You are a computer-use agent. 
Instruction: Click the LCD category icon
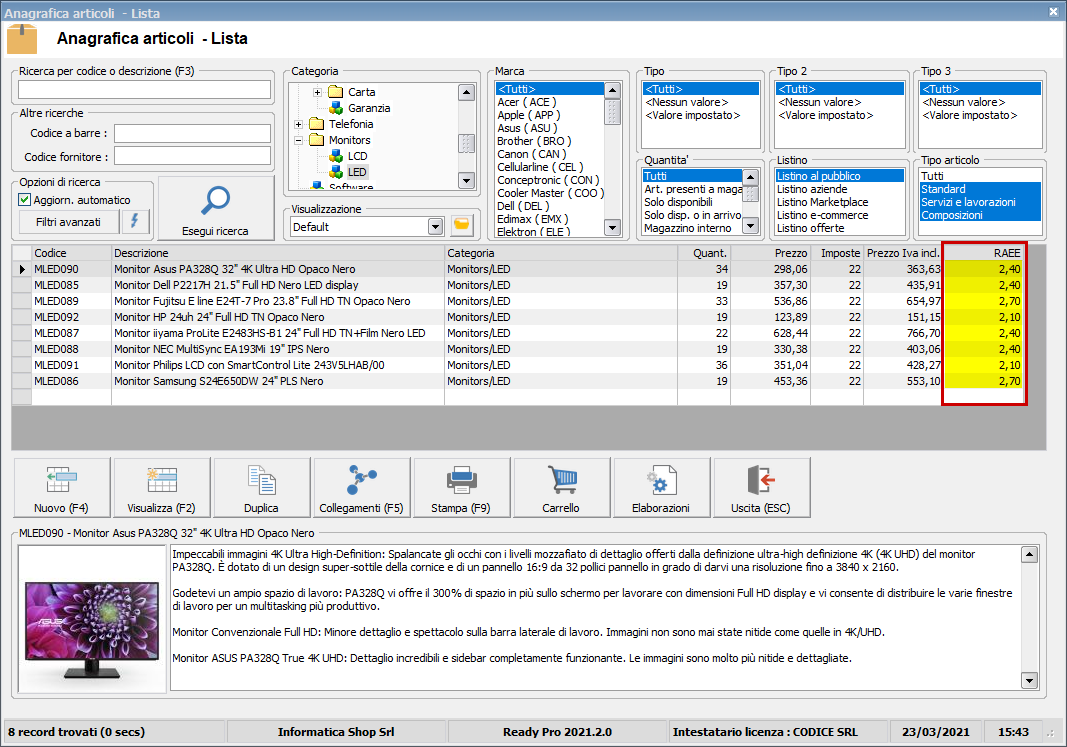pyautogui.click(x=335, y=156)
